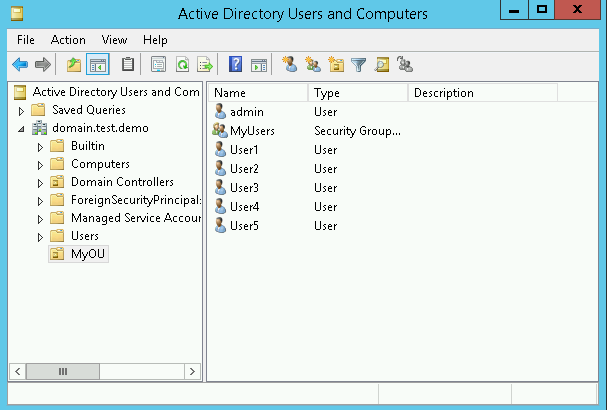Open Properties toolbar icon
Viewport: 607px width, 410px height.
[x=158, y=64]
